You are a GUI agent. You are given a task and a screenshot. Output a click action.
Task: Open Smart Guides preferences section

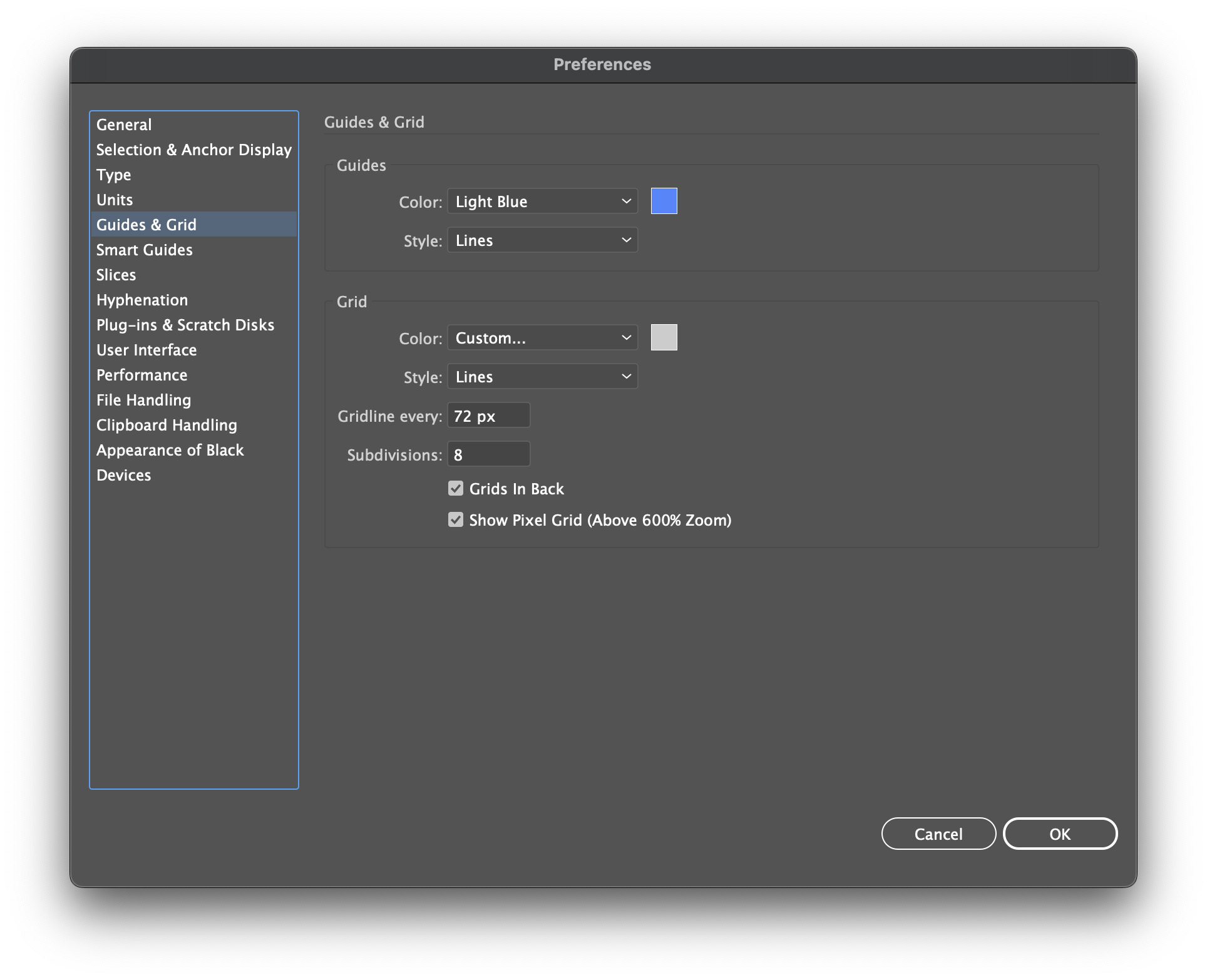(x=145, y=250)
